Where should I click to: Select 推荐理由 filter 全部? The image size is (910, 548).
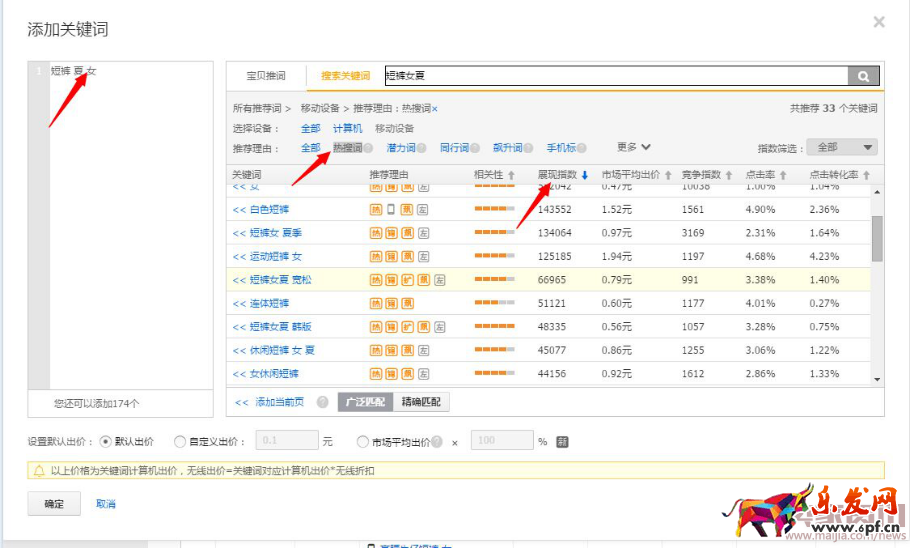(x=310, y=148)
